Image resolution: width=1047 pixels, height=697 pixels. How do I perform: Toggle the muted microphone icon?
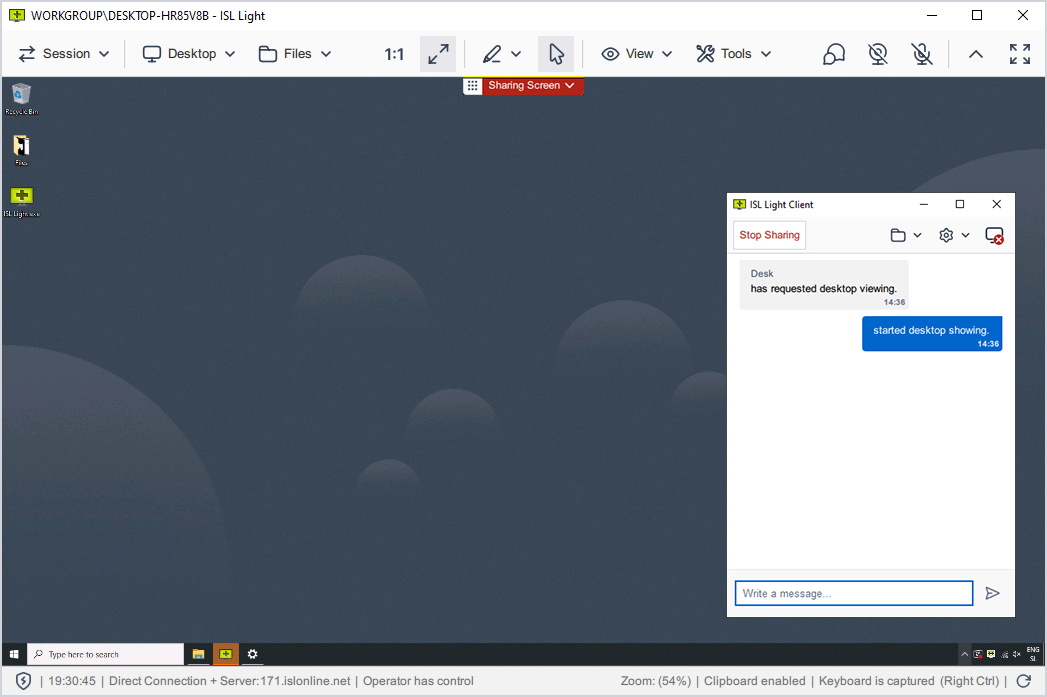(x=922, y=54)
